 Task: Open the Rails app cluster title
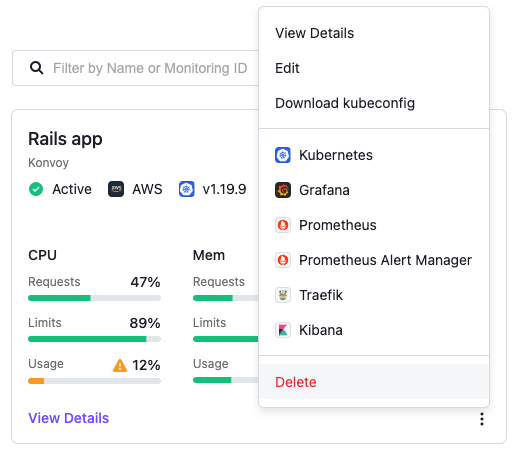coord(65,139)
